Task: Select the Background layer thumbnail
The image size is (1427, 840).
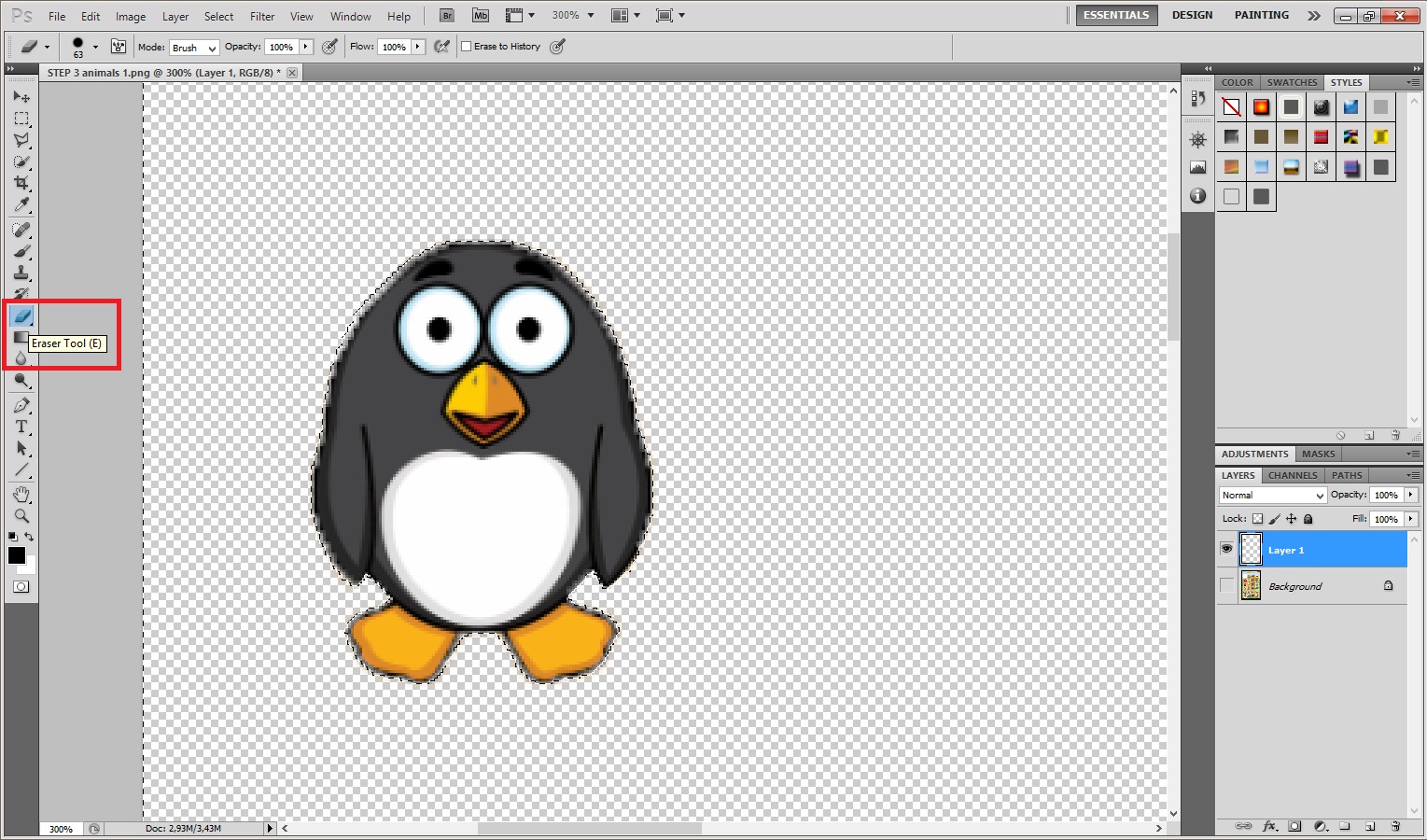Action: pyautogui.click(x=1251, y=586)
